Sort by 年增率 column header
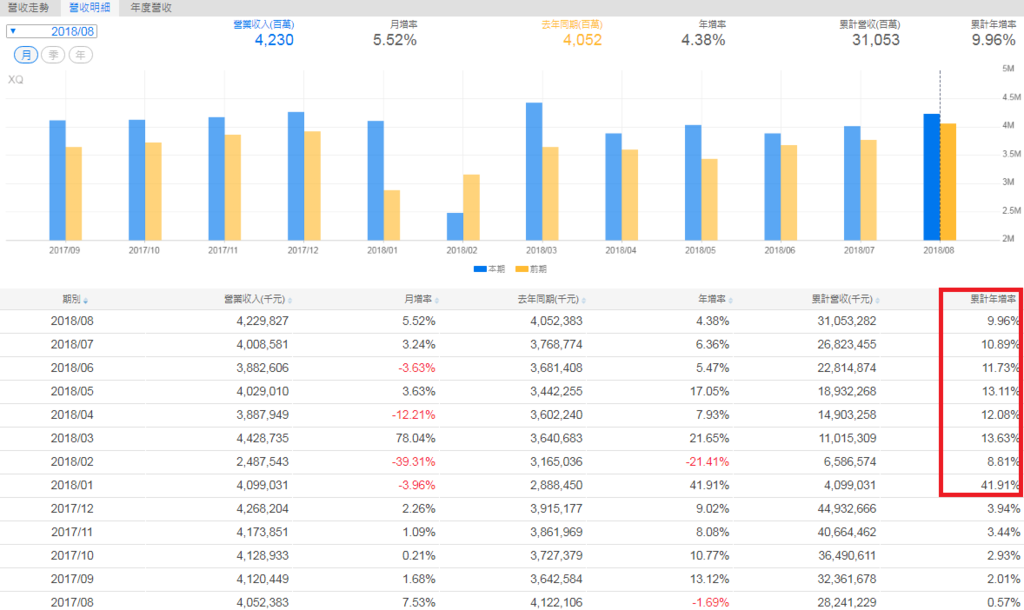The height and width of the screenshot is (610, 1024). (x=715, y=299)
